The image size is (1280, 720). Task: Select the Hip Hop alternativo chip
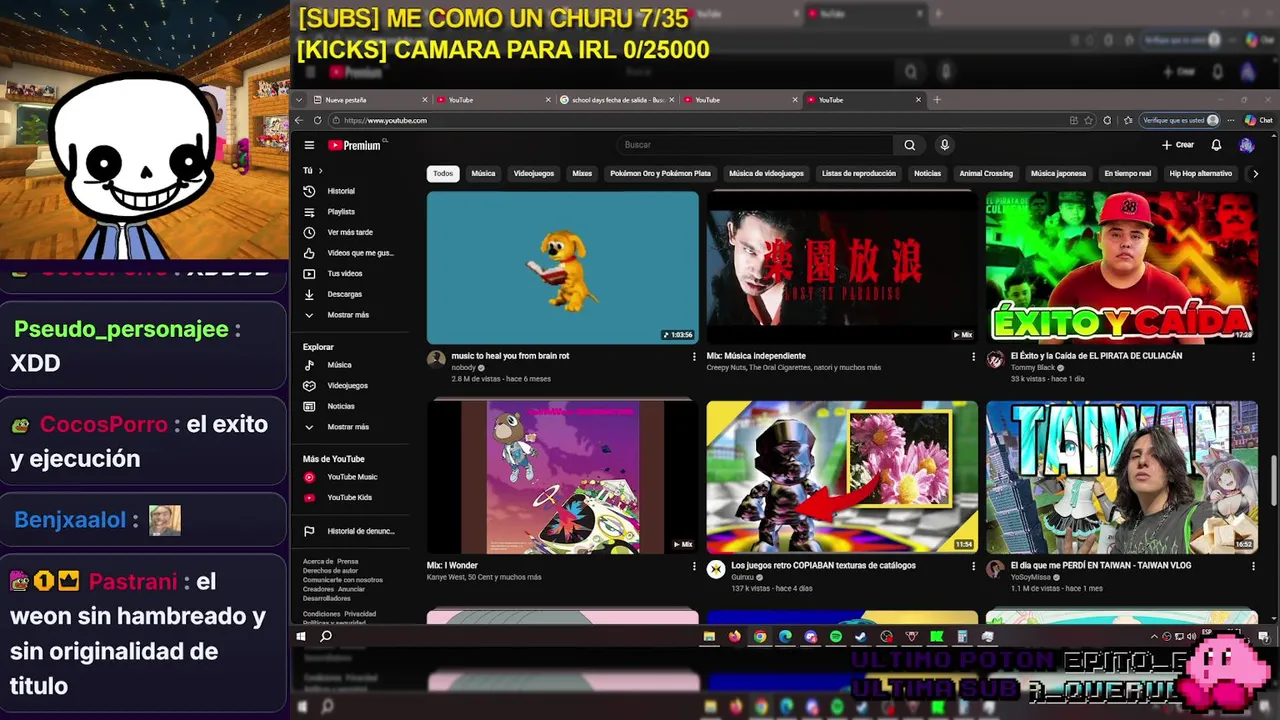pos(1200,173)
